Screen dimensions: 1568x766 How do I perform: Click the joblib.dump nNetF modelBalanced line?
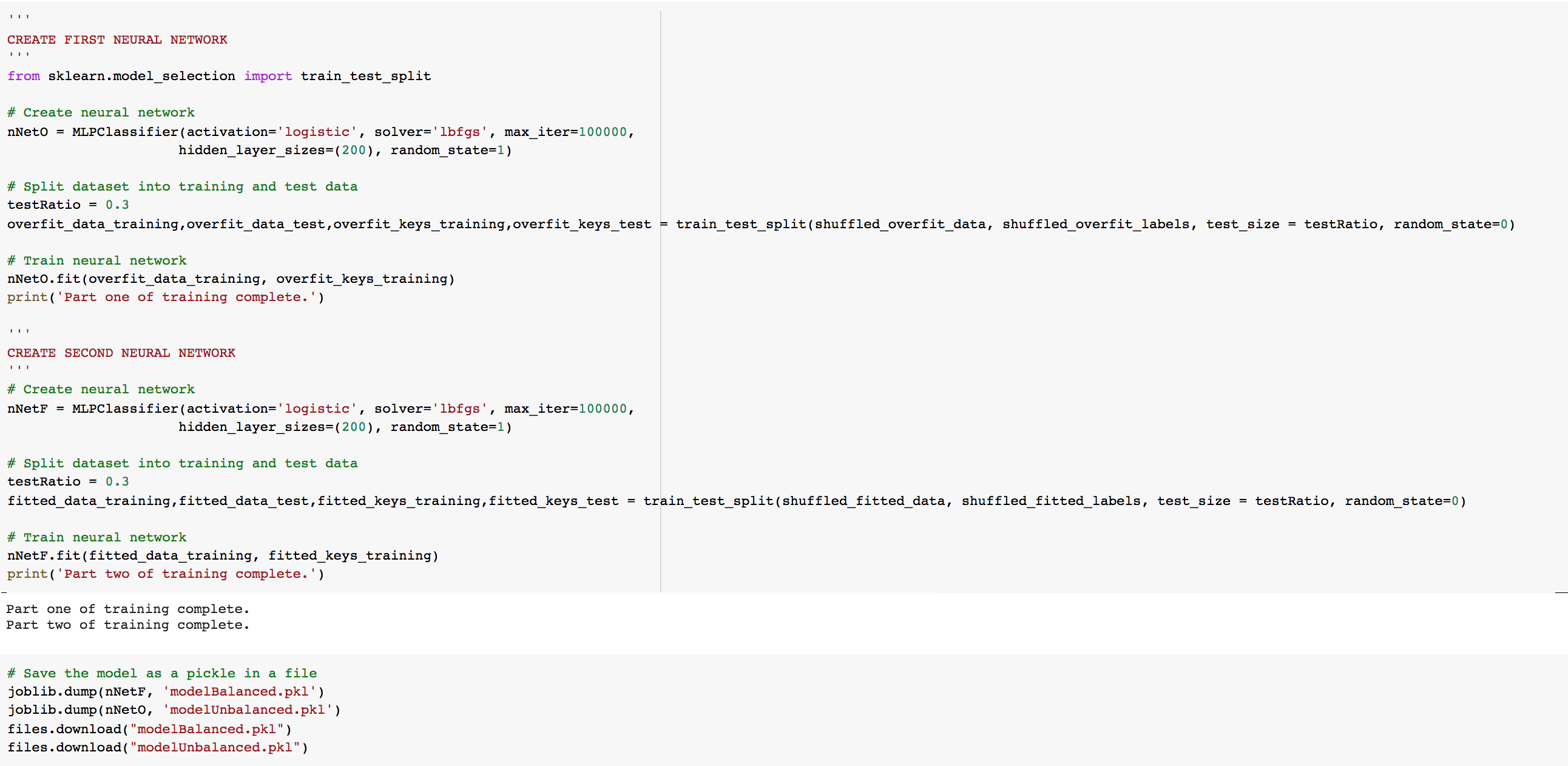pyautogui.click(x=165, y=691)
